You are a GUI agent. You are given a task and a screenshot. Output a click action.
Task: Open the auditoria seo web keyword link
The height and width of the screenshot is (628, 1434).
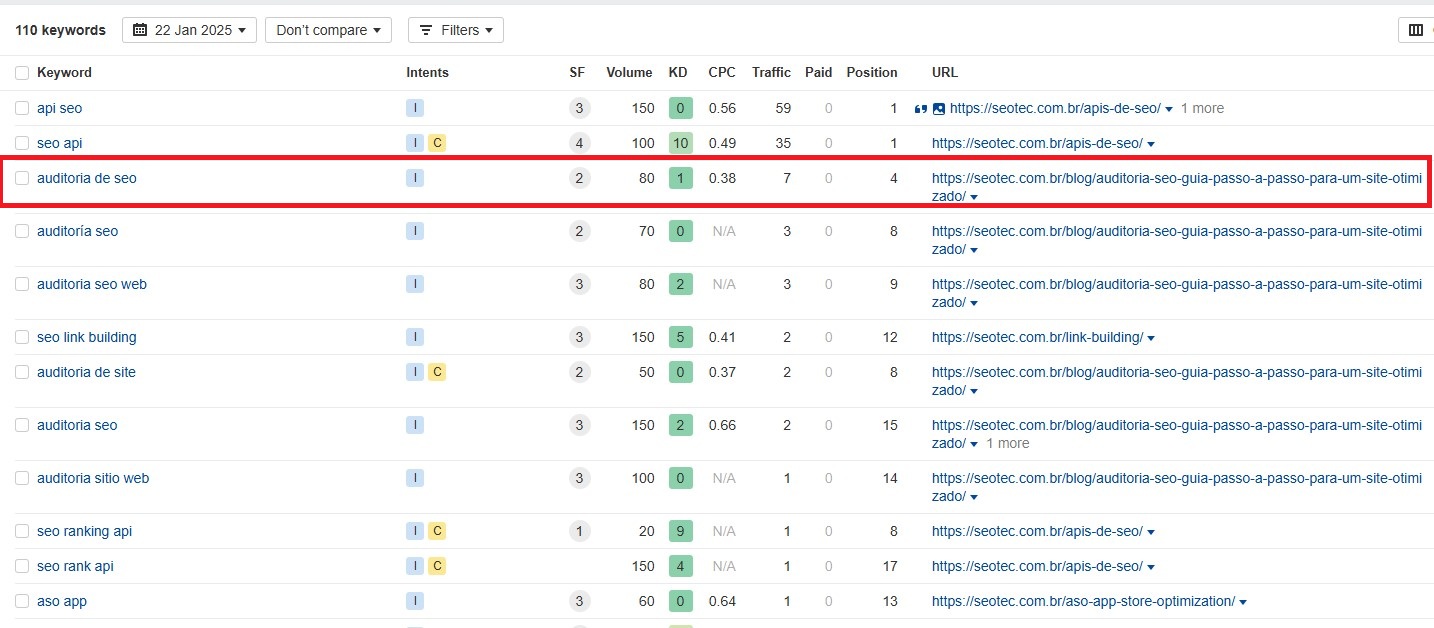[x=92, y=284]
